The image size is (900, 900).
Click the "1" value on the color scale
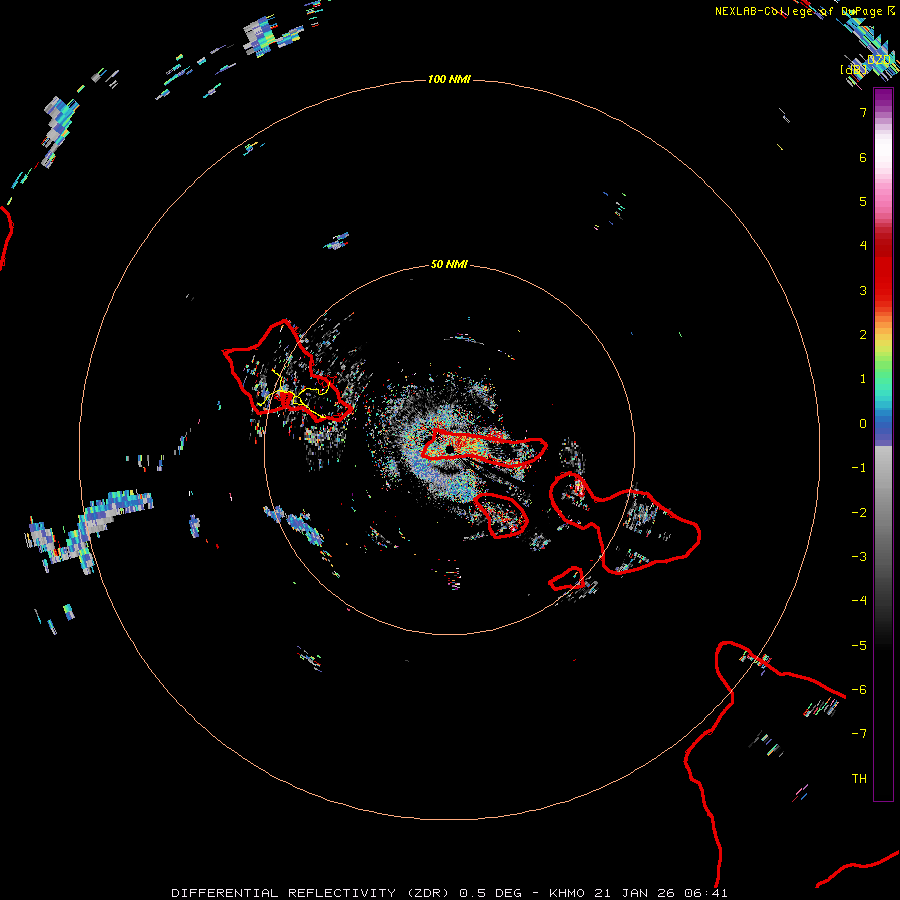click(x=863, y=379)
